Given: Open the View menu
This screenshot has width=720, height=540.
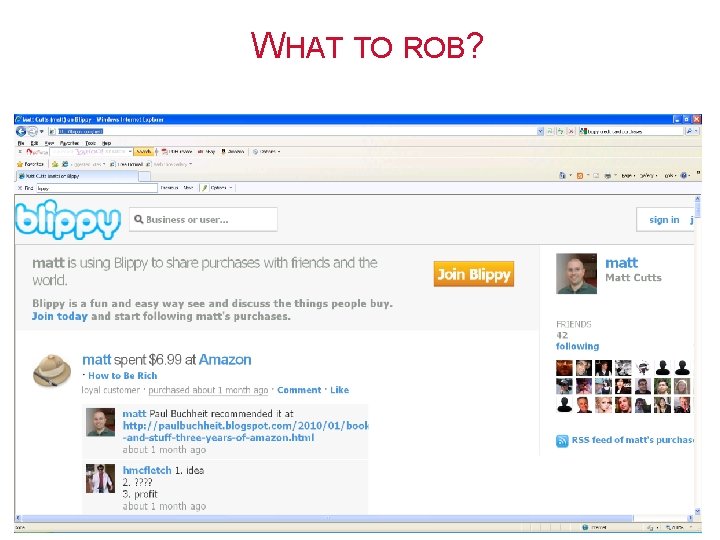Looking at the screenshot, I should click(x=49, y=143).
